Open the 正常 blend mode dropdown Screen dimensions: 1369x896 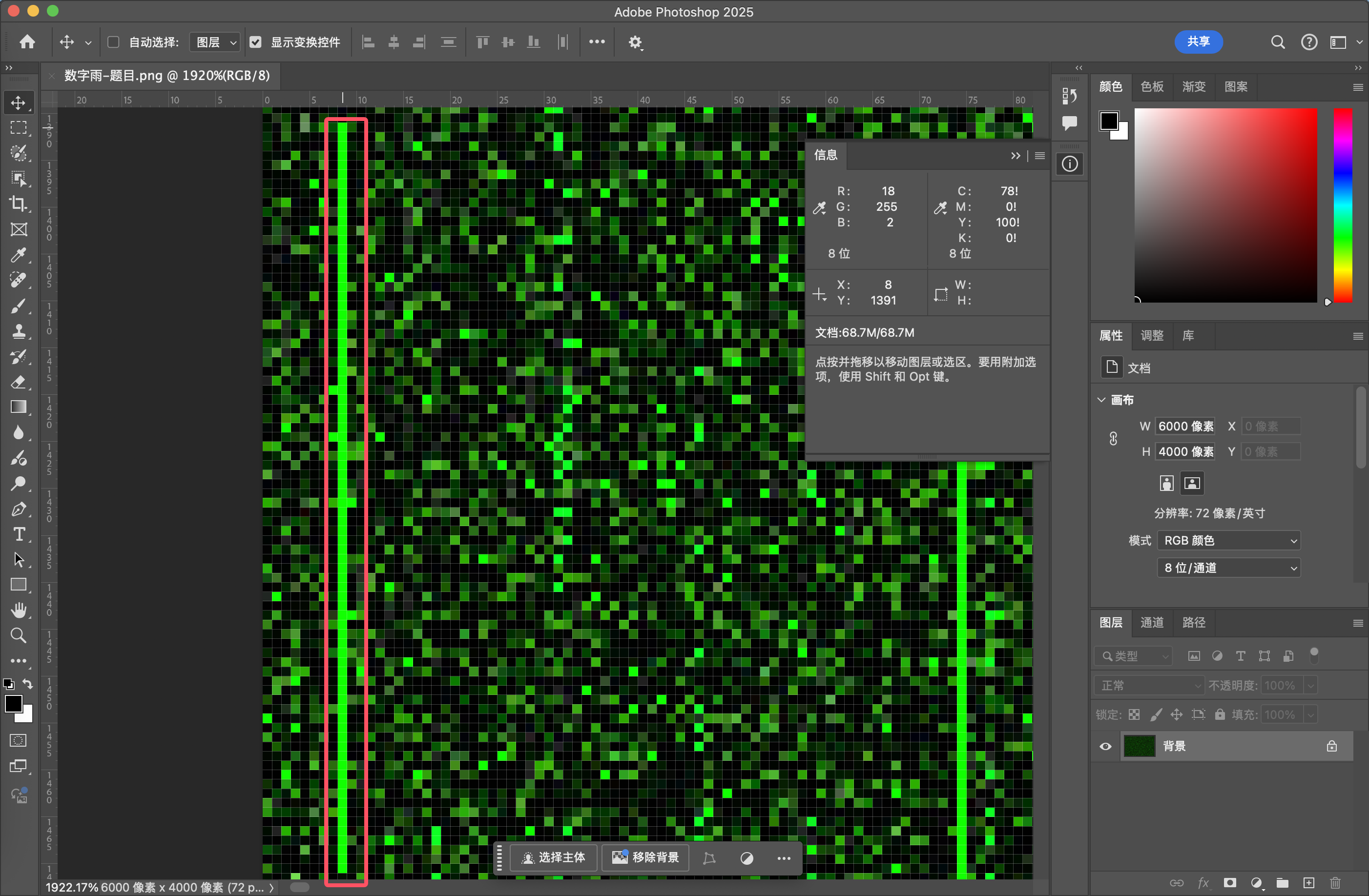pyautogui.click(x=1149, y=686)
